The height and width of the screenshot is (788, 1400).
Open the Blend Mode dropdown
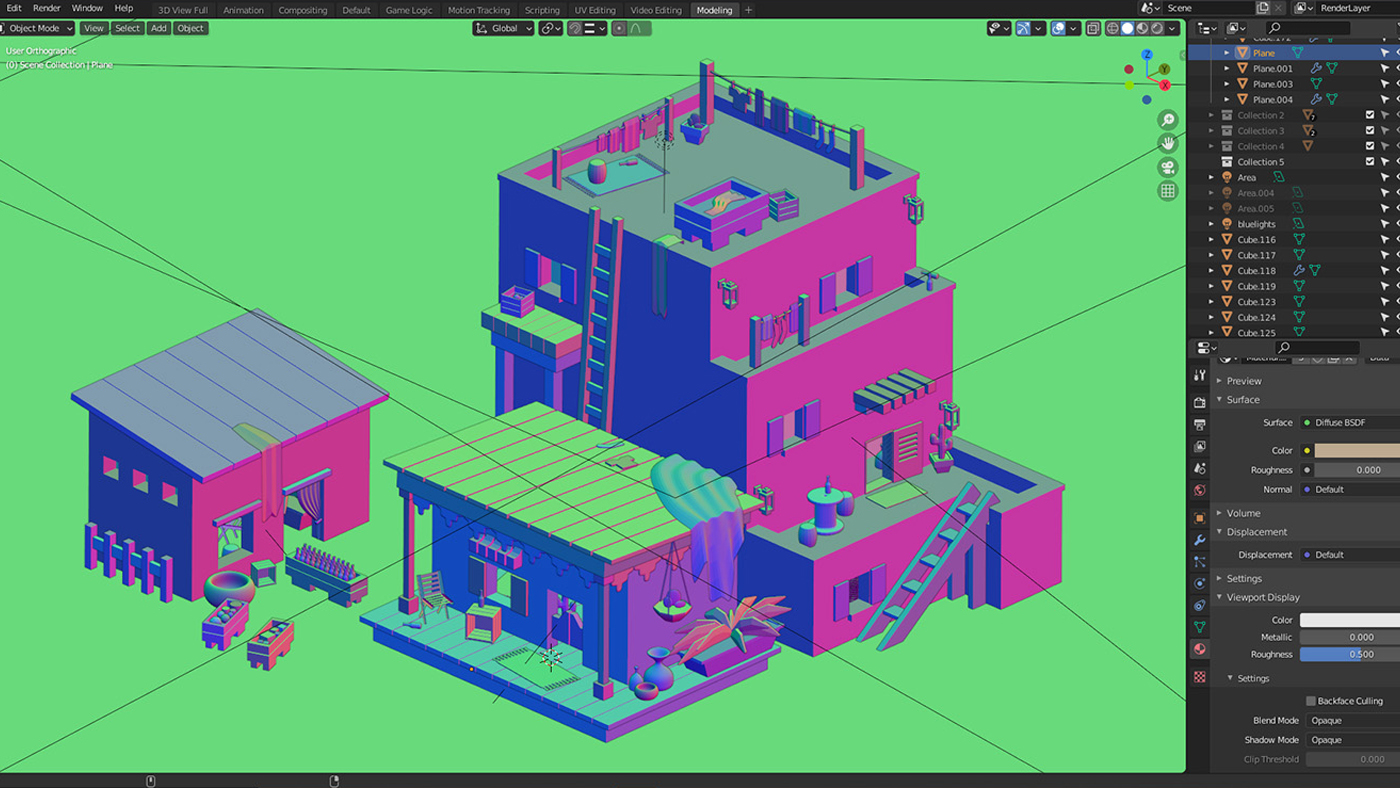(1350, 720)
